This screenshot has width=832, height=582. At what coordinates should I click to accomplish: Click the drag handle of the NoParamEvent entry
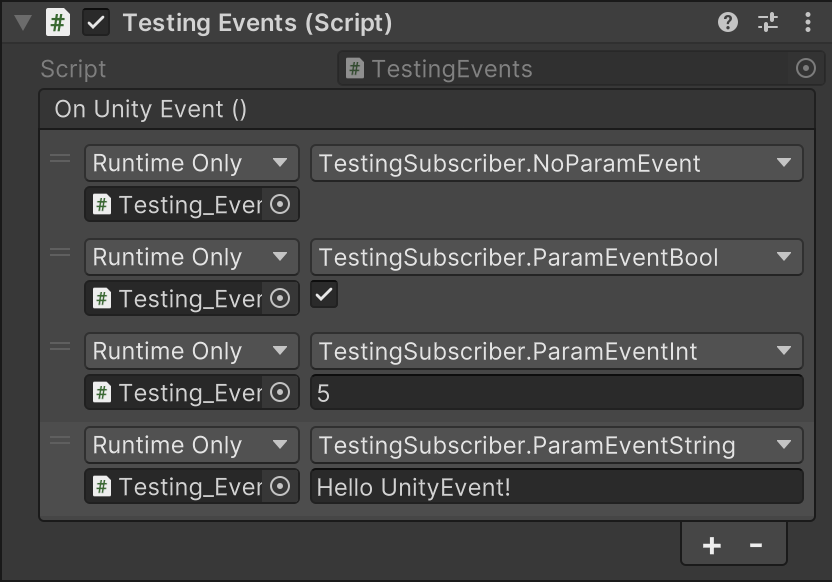tap(60, 159)
